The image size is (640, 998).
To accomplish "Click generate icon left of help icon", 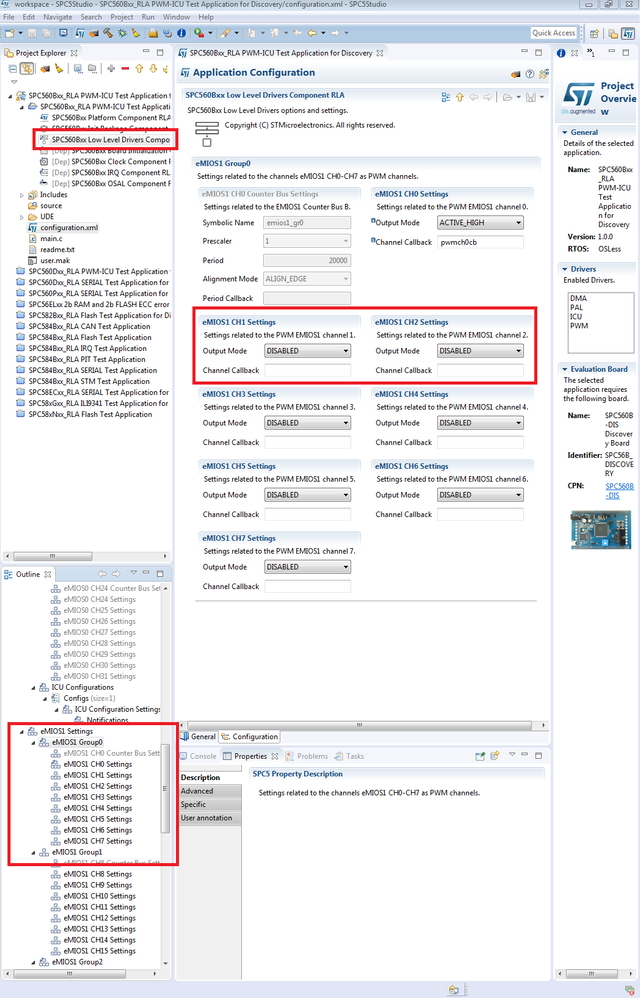I will tap(516, 74).
